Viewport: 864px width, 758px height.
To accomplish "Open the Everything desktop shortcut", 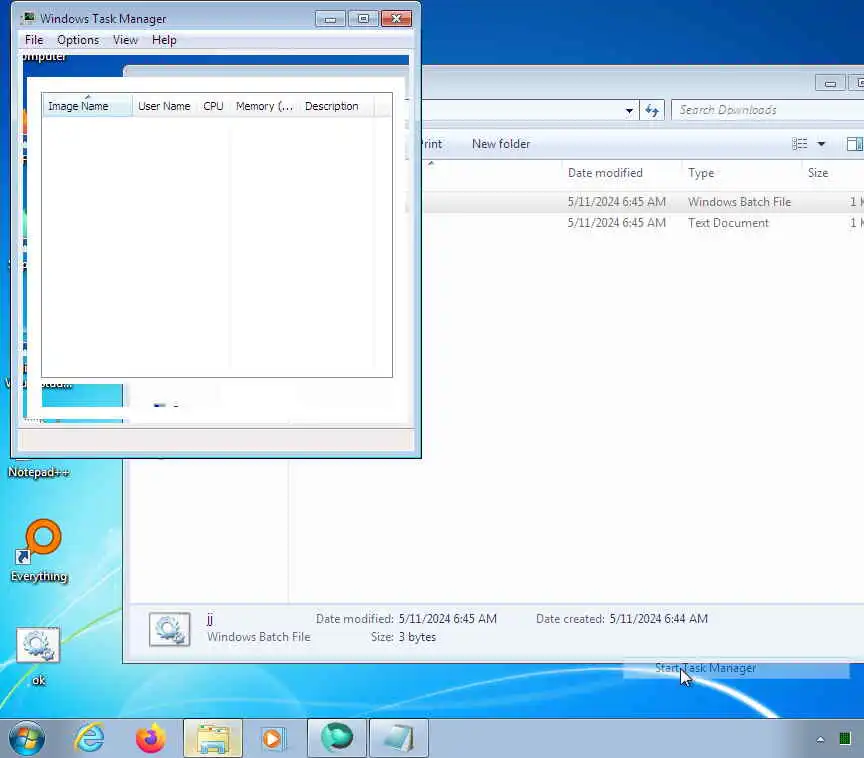I will (x=39, y=550).
